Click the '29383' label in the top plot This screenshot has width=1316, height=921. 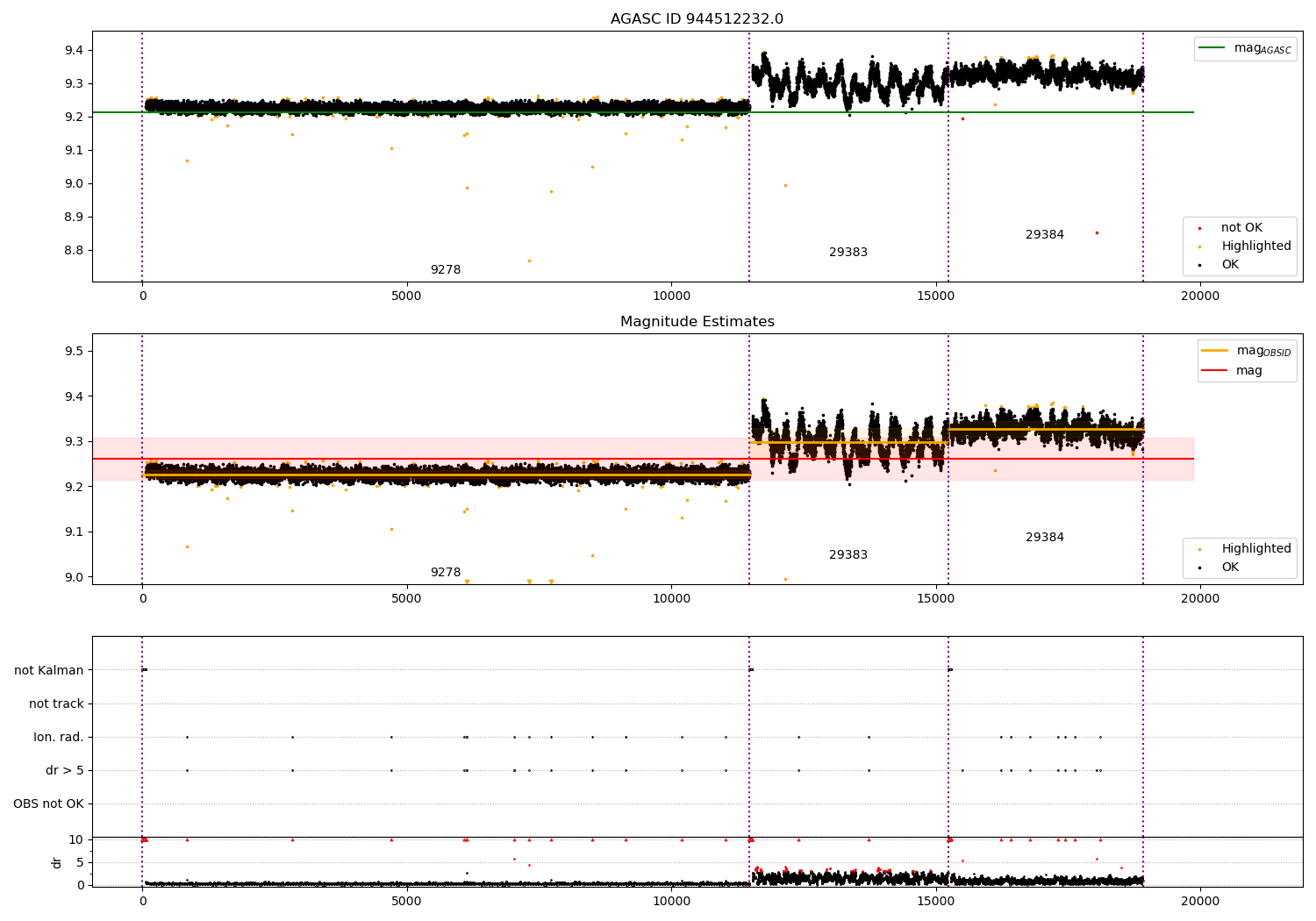tap(848, 253)
